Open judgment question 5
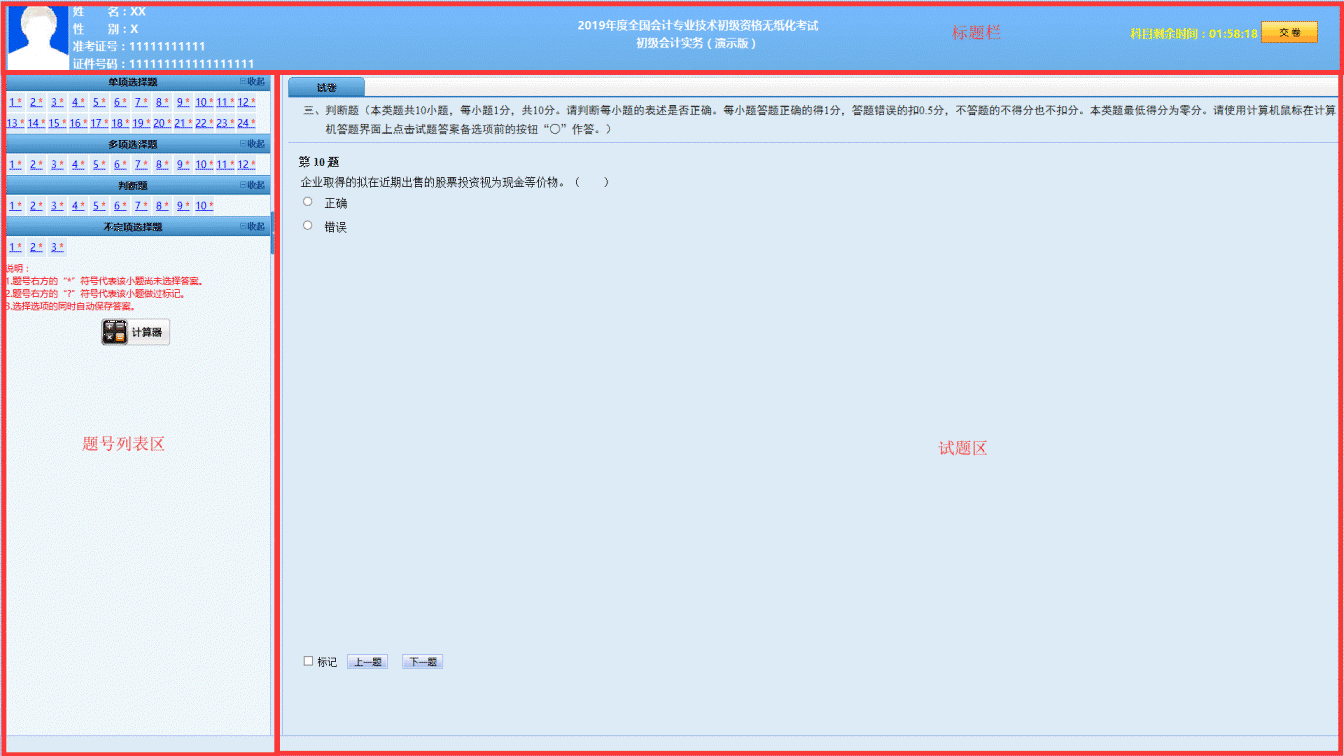 [98, 205]
